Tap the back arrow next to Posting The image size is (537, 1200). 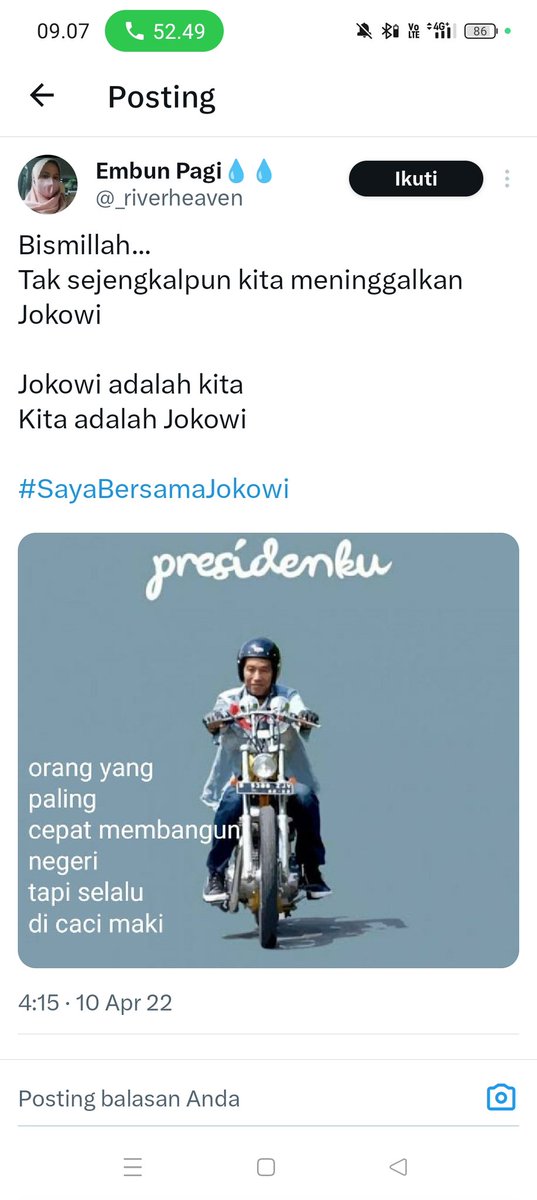[42, 96]
